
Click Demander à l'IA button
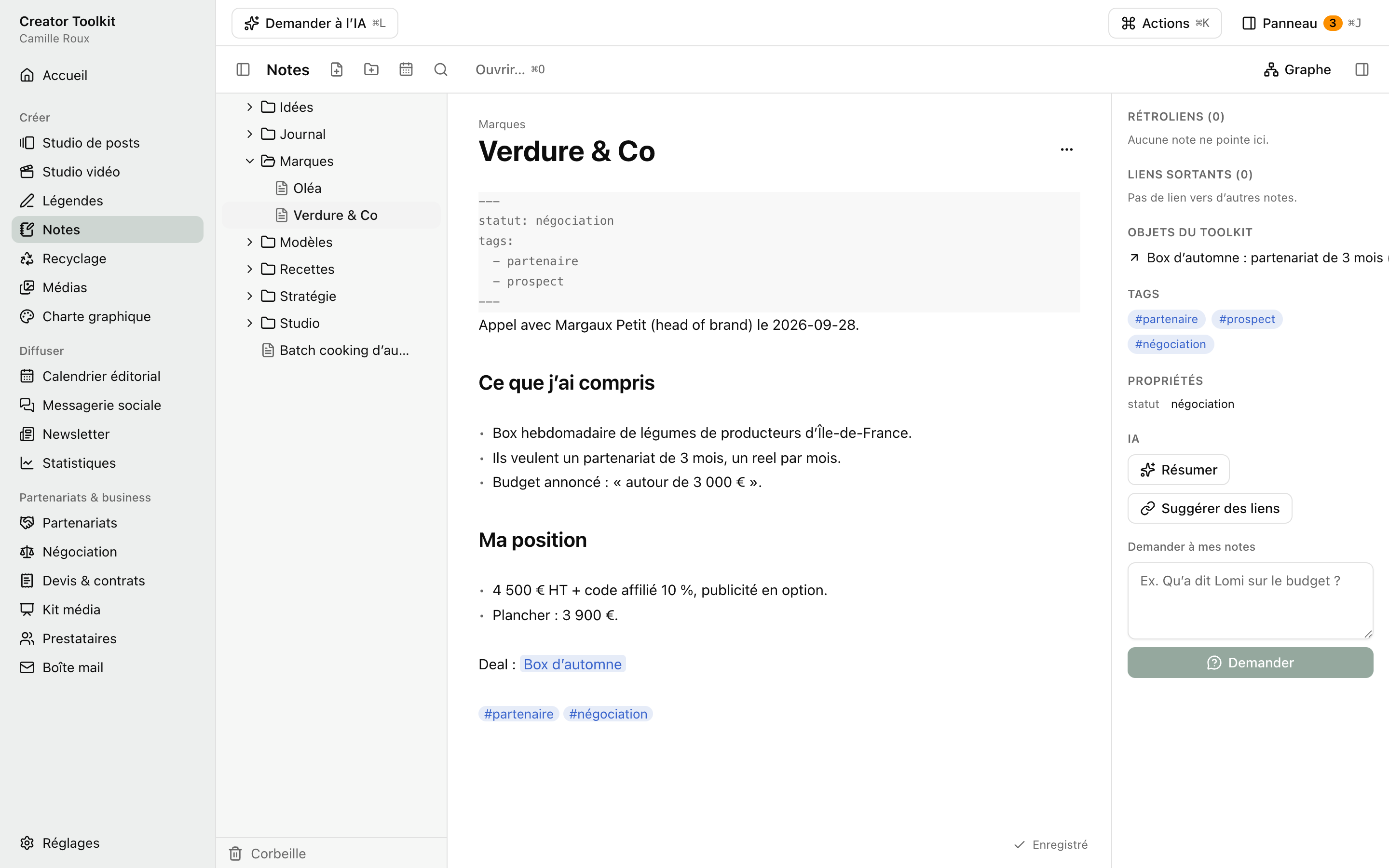pos(314,23)
